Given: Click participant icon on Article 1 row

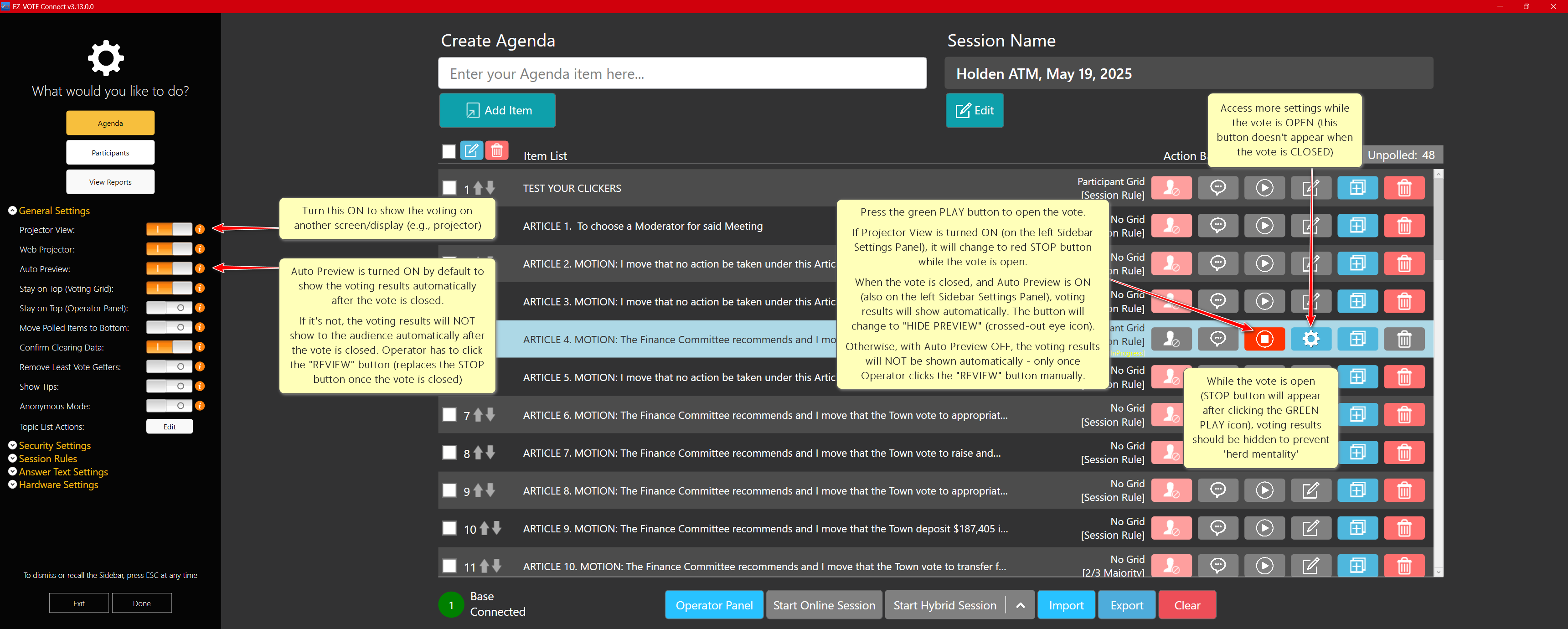Looking at the screenshot, I should pos(1171,226).
